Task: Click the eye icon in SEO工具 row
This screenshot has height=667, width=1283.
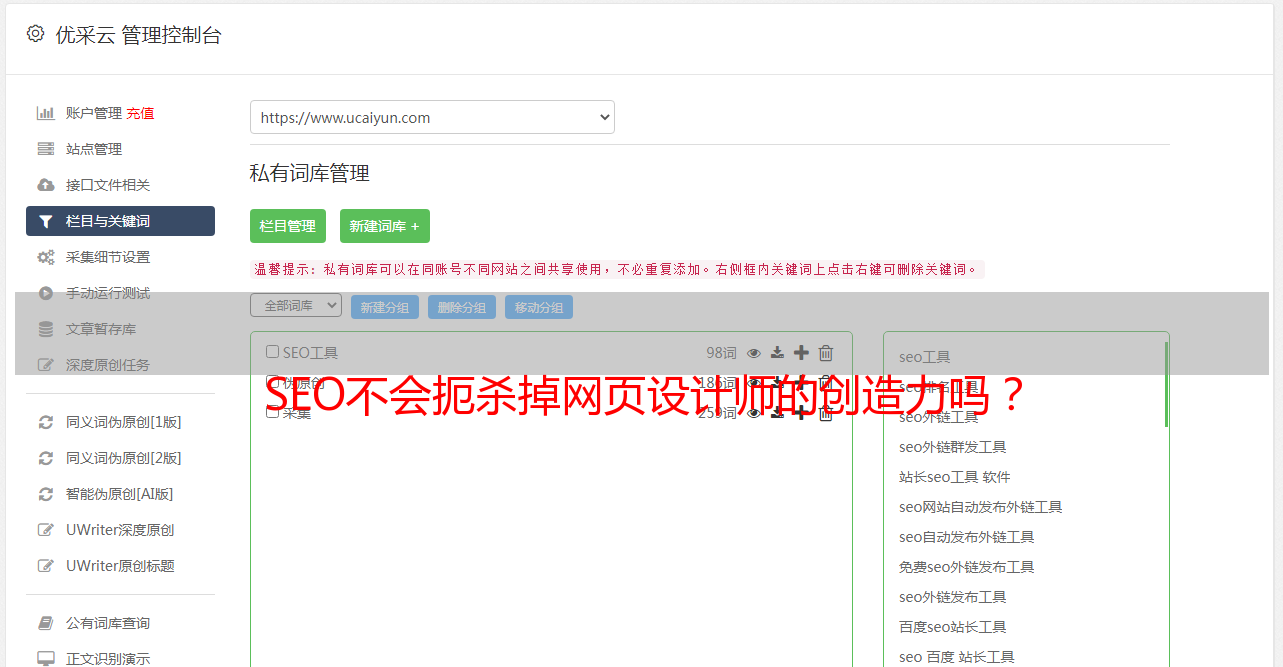Action: [x=754, y=353]
